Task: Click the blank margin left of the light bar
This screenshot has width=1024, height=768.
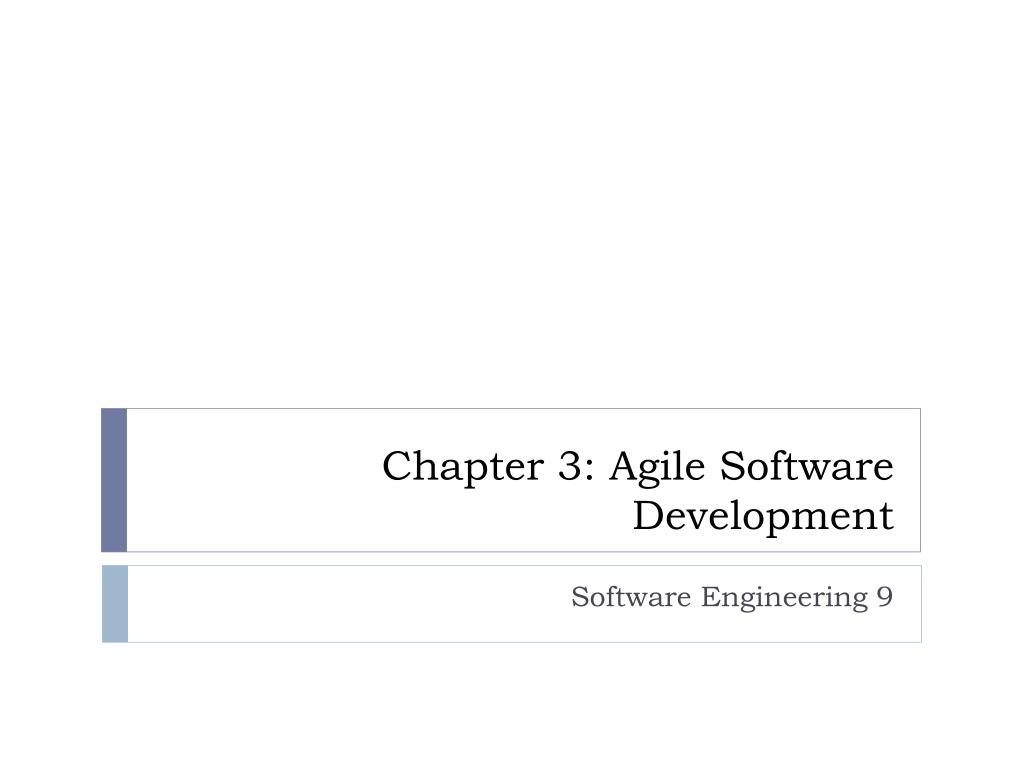Action: point(50,603)
